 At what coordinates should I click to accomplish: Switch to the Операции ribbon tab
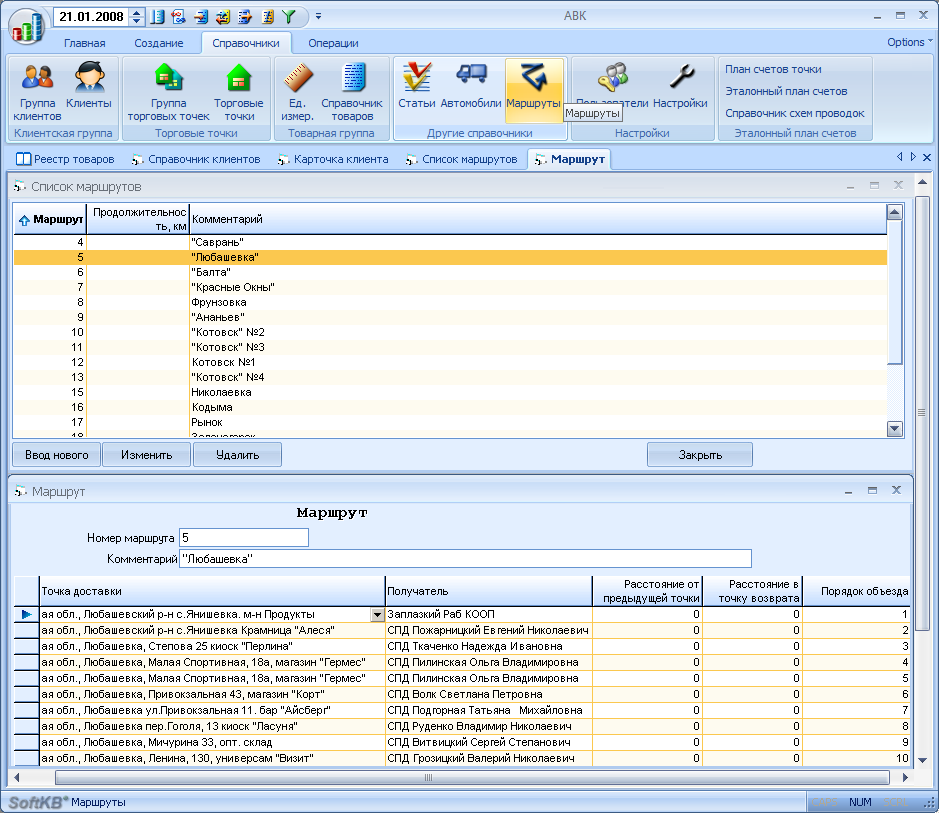(333, 43)
